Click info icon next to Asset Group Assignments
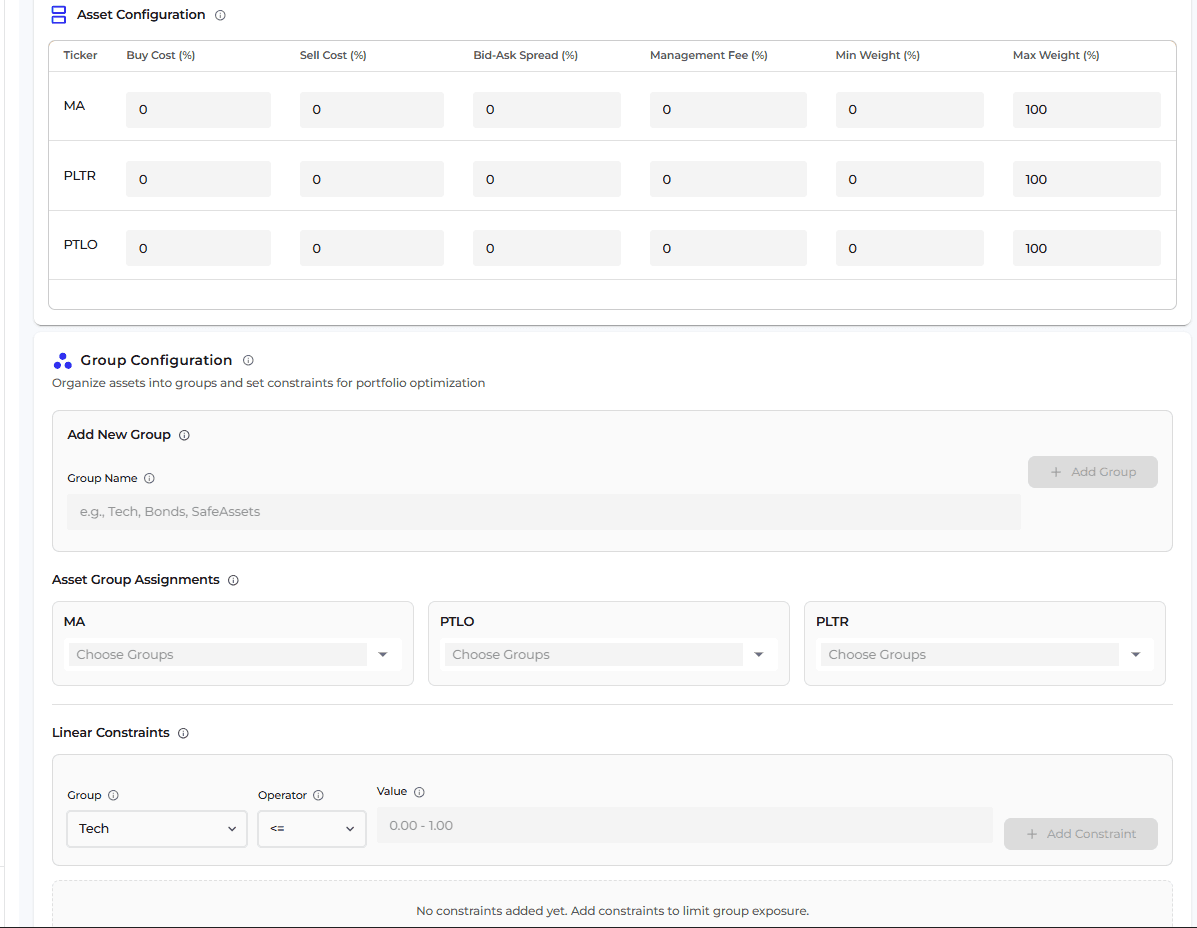The width and height of the screenshot is (1197, 928). point(233,580)
